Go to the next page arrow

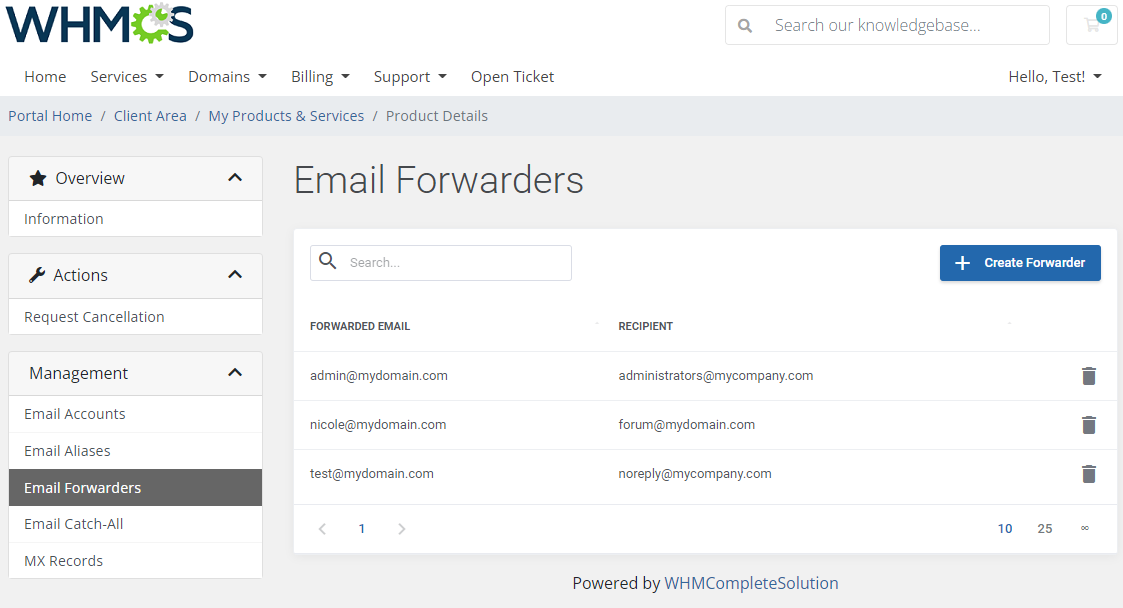pos(401,529)
